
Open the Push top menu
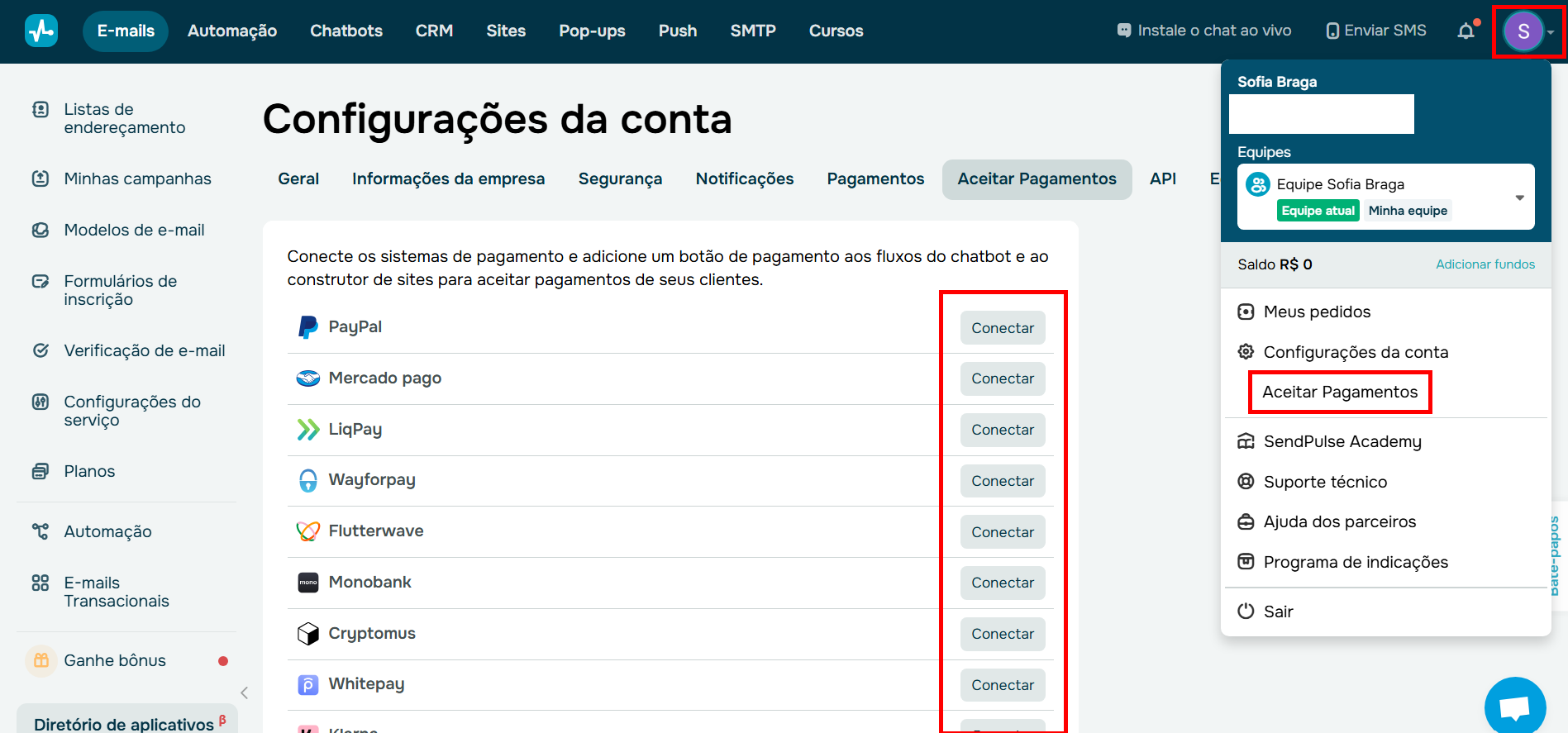678,31
